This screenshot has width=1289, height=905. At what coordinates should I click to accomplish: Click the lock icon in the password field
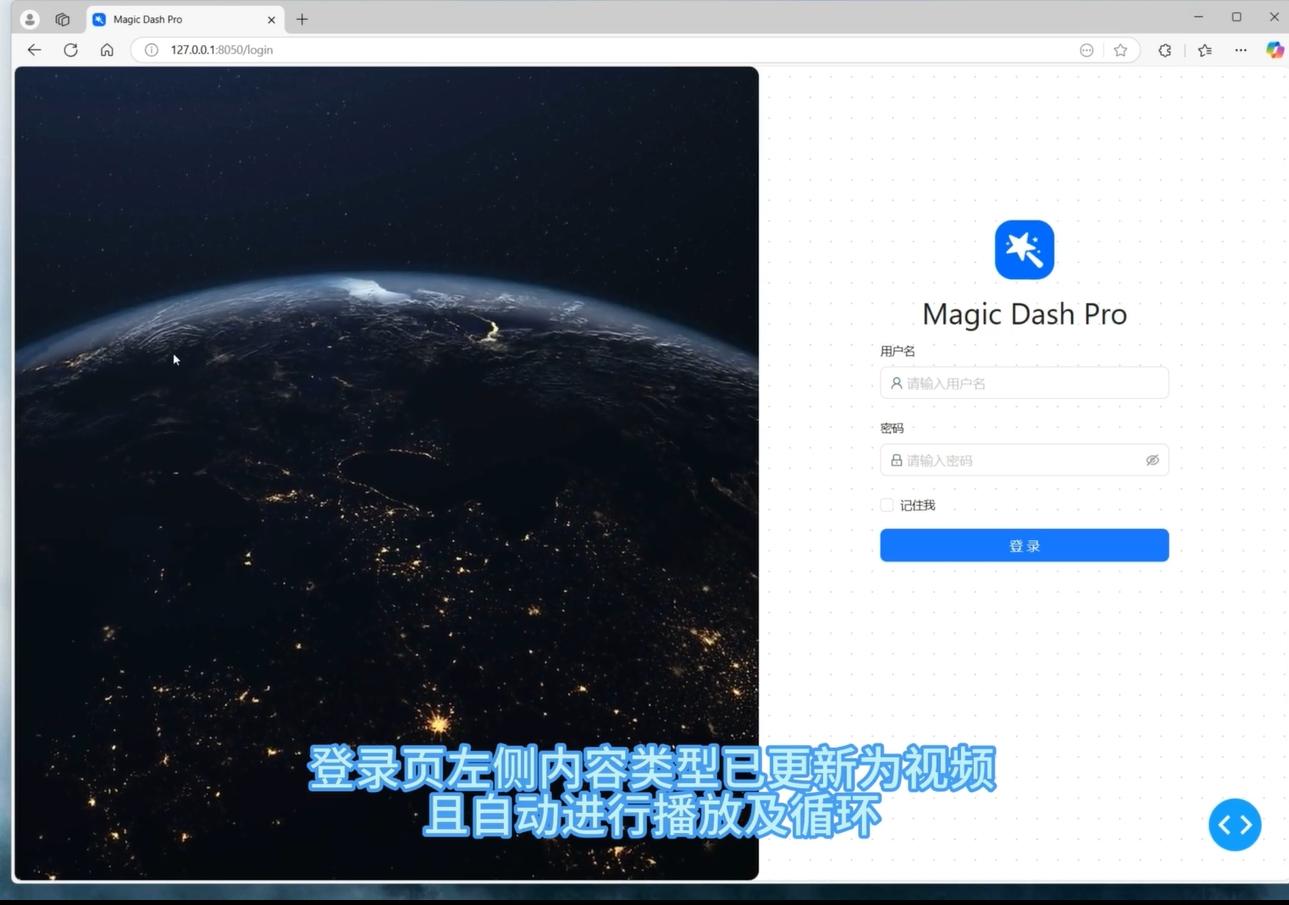[895, 460]
